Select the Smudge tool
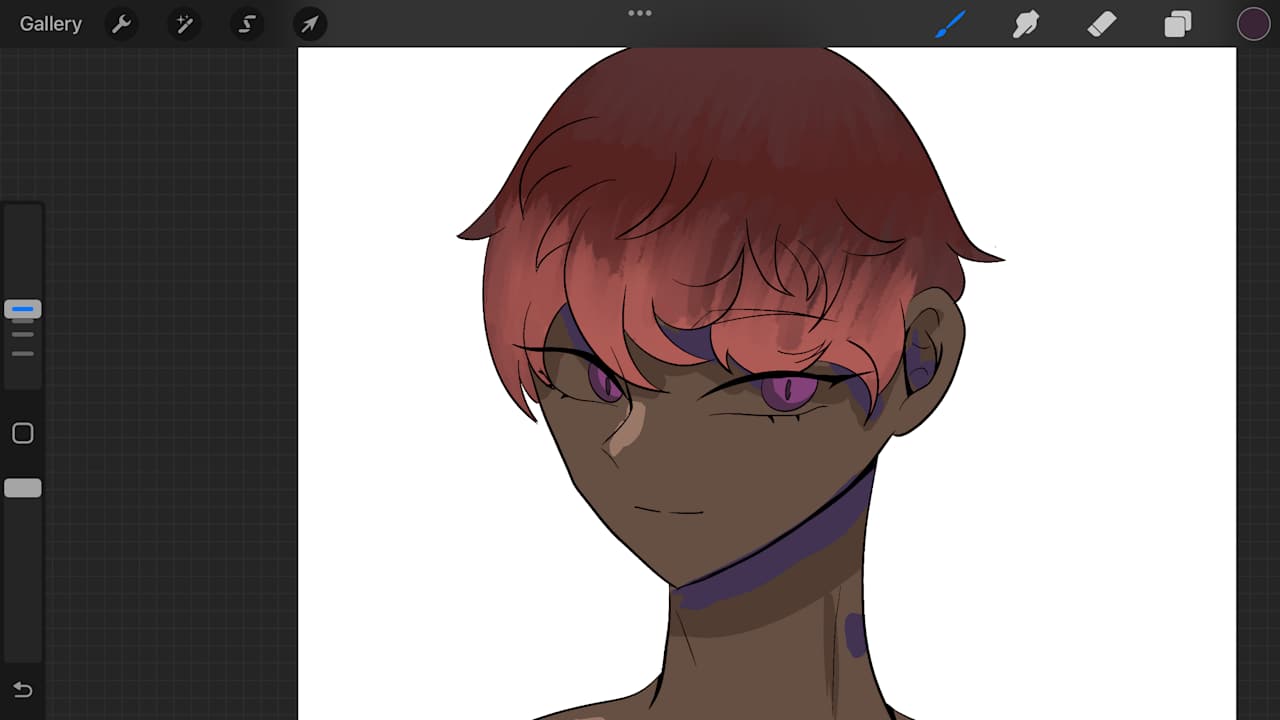The width and height of the screenshot is (1280, 720). (1026, 24)
